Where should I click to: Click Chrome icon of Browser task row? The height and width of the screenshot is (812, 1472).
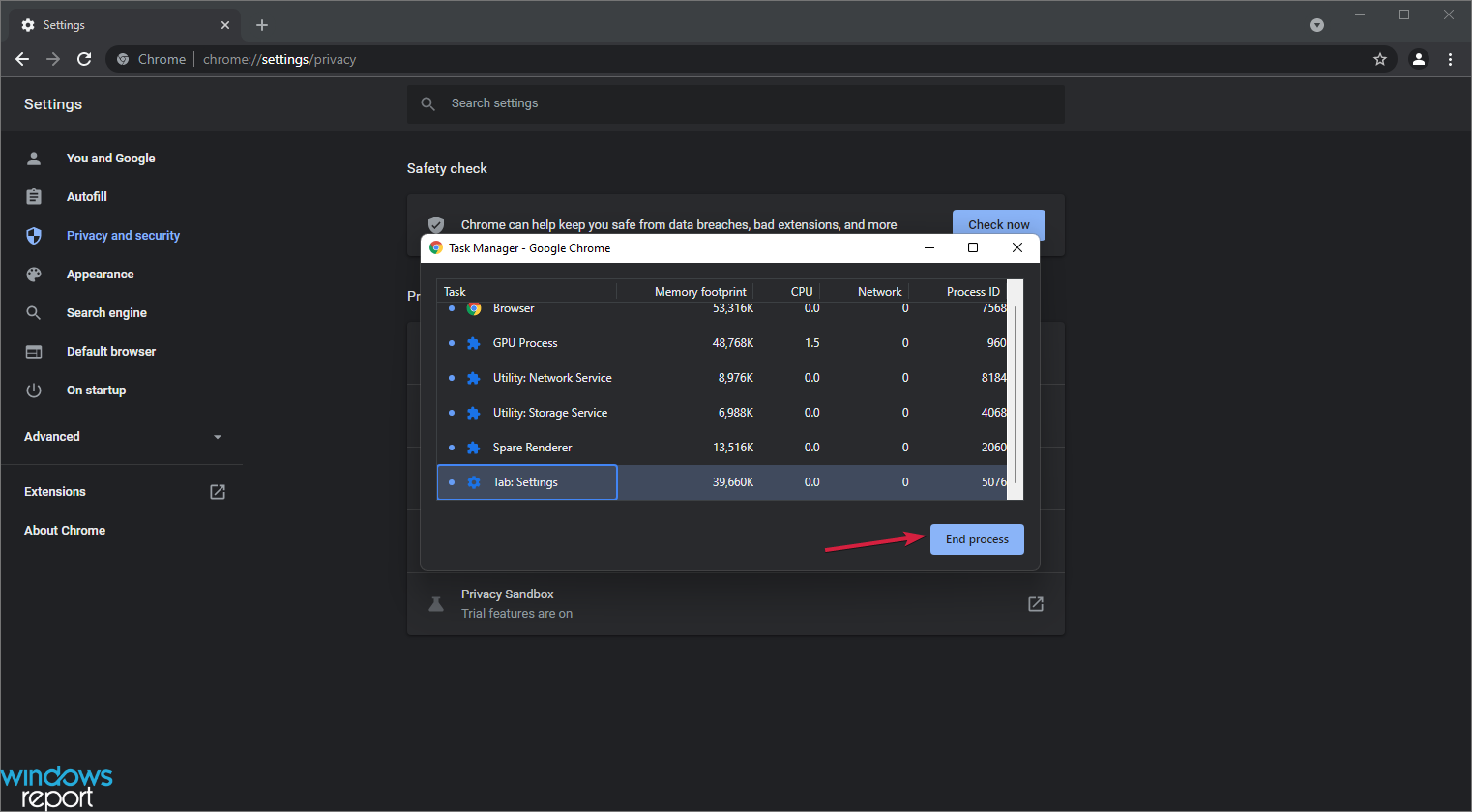coord(474,308)
